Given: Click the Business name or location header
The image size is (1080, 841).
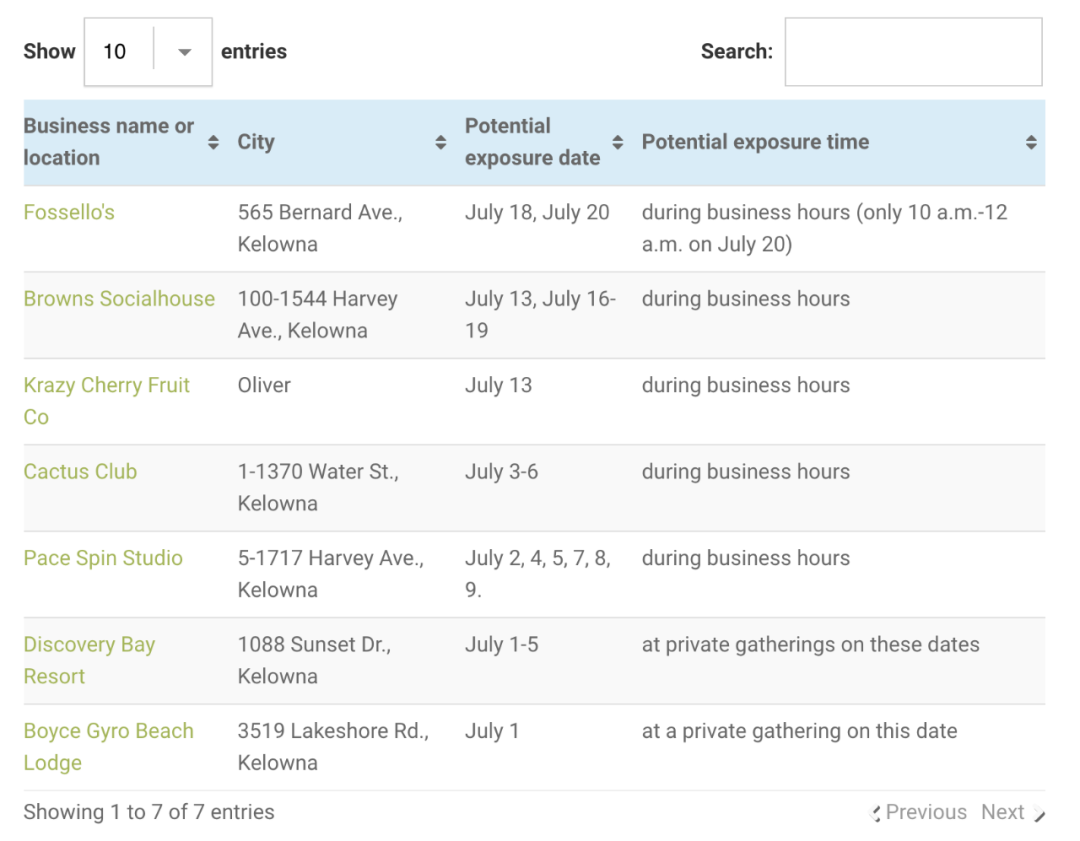Looking at the screenshot, I should click(x=108, y=142).
